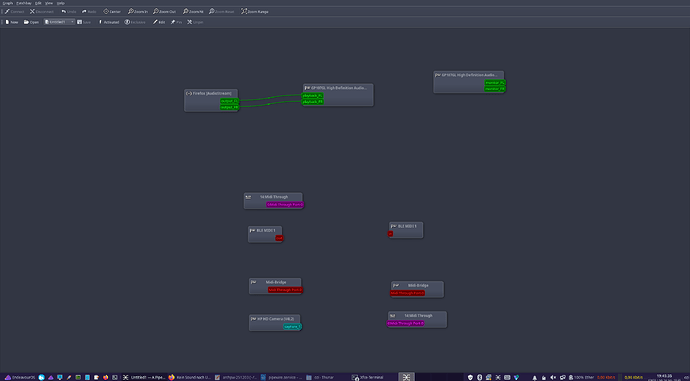Screen dimensions: 690x381
Task: Click the Connect toolbar button
Action: point(15,11)
